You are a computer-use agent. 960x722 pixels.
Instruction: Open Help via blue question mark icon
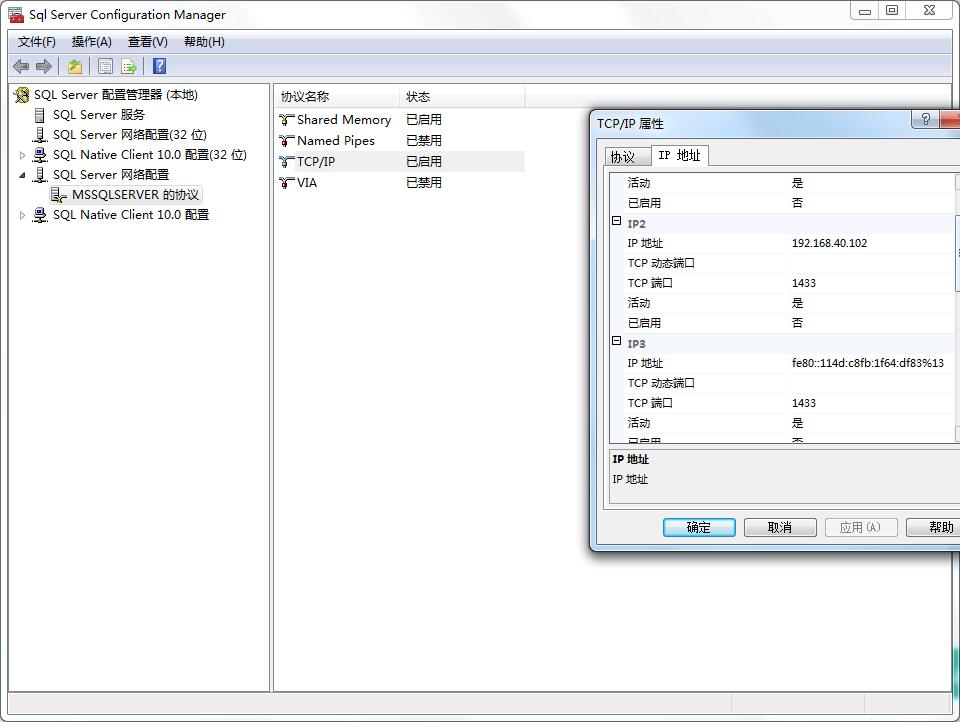point(159,66)
